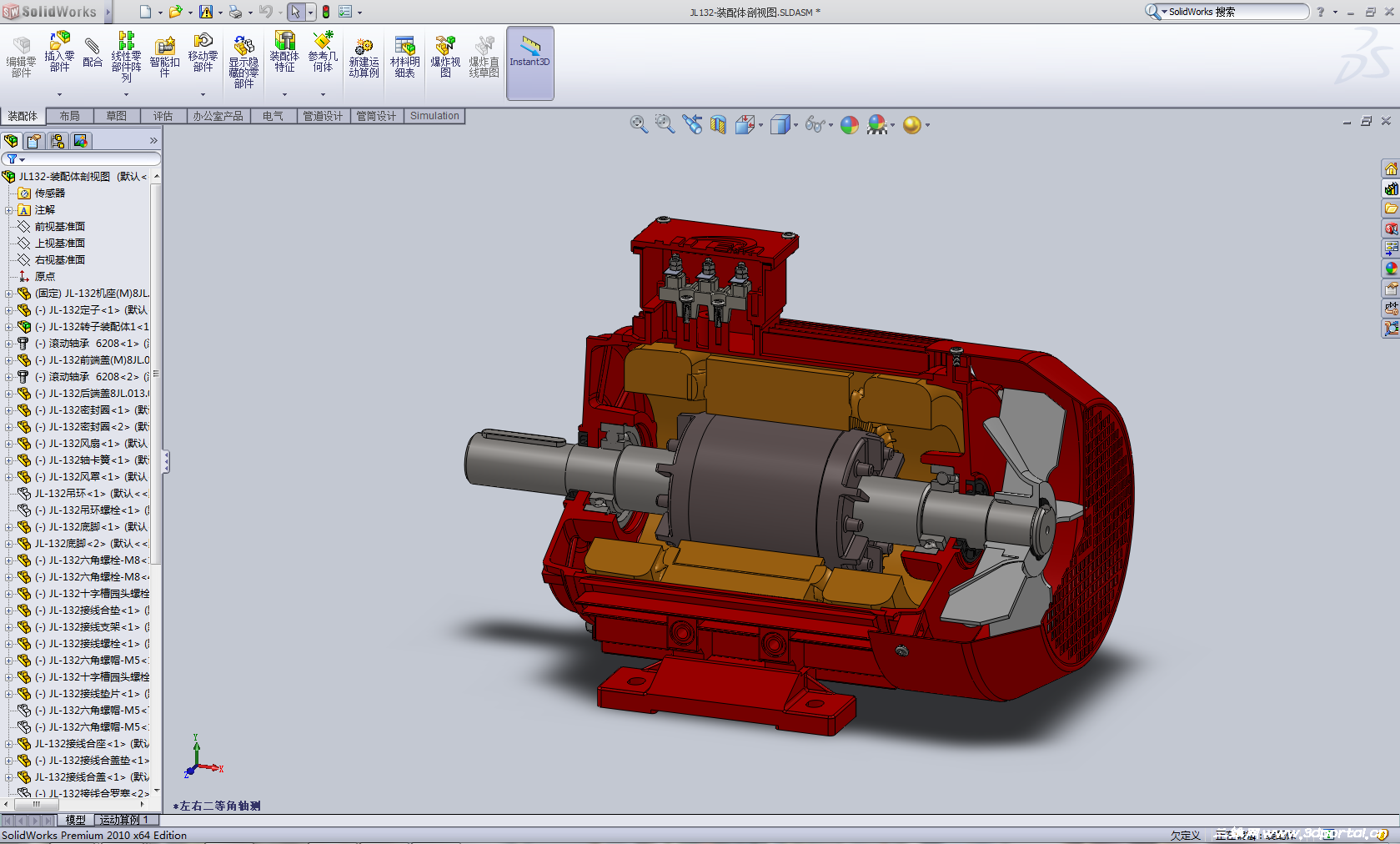Open Edit Appearance color ball icon

coord(850,125)
